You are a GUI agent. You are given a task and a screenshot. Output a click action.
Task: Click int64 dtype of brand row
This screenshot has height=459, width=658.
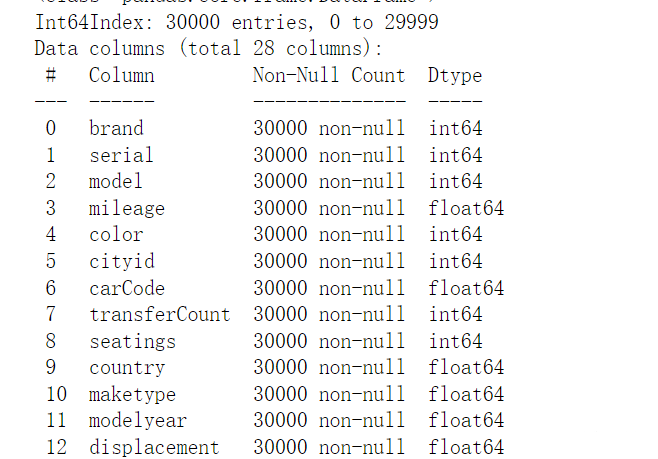455,128
